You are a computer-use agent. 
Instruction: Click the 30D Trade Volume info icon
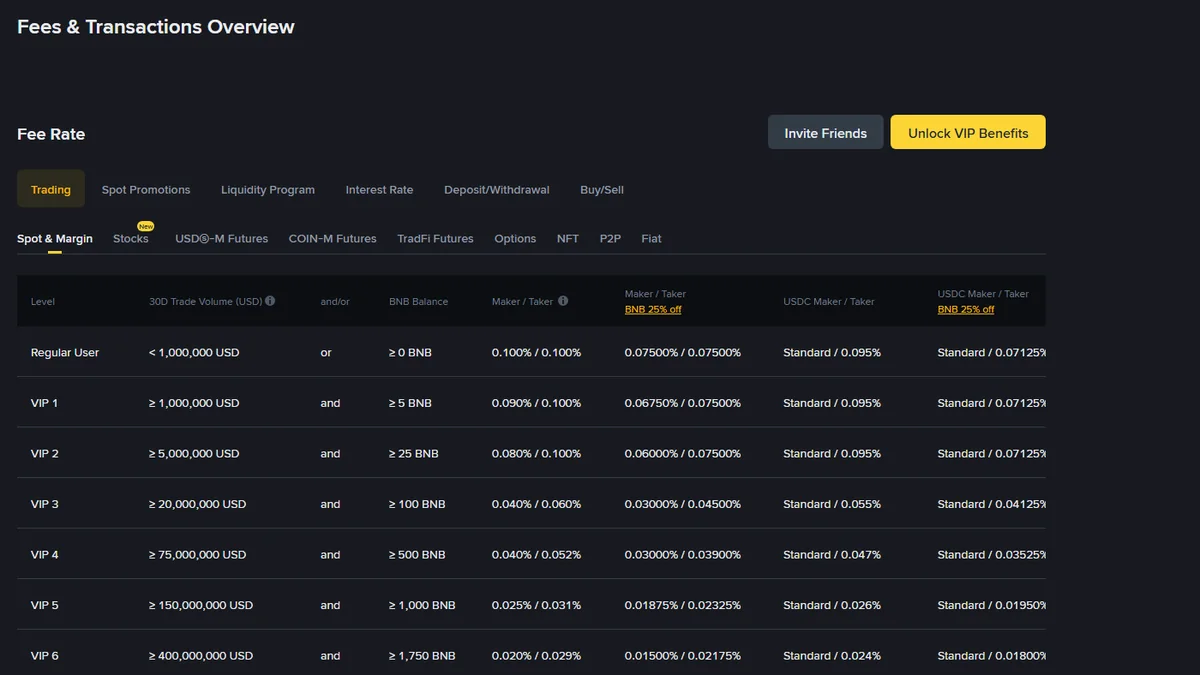(270, 301)
